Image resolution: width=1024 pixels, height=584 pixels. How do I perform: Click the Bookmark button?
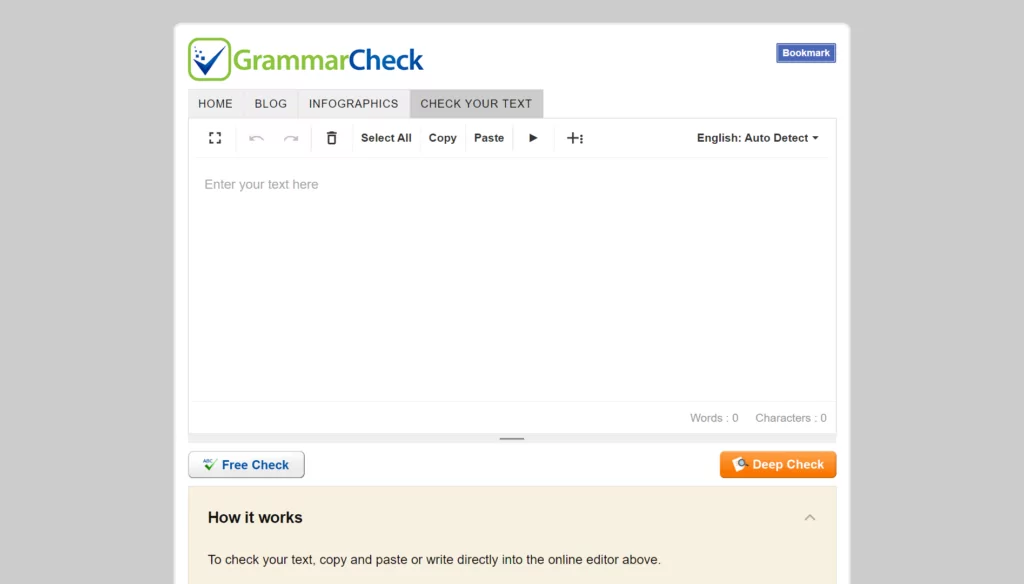click(805, 53)
